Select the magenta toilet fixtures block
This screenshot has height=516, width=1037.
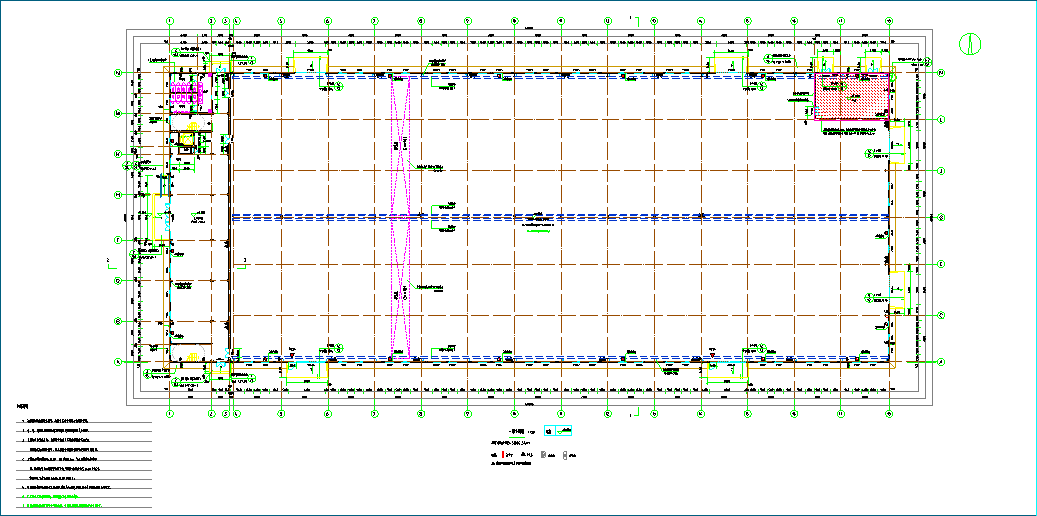[187, 94]
